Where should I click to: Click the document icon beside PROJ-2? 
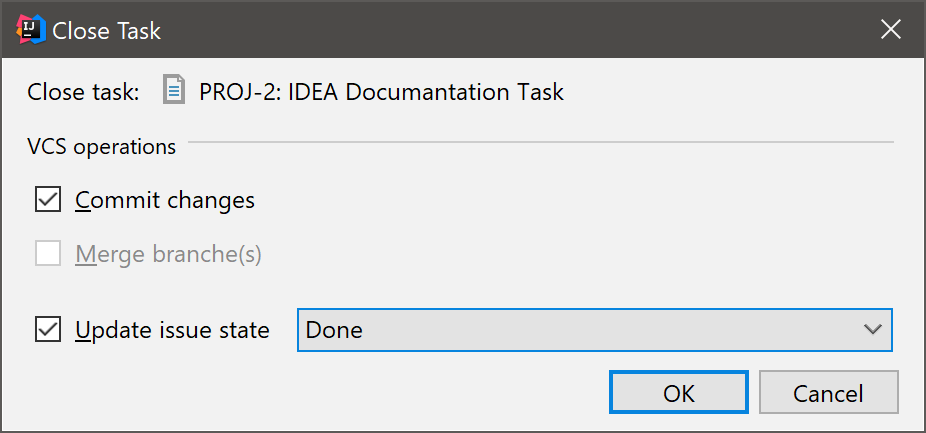tap(175, 92)
